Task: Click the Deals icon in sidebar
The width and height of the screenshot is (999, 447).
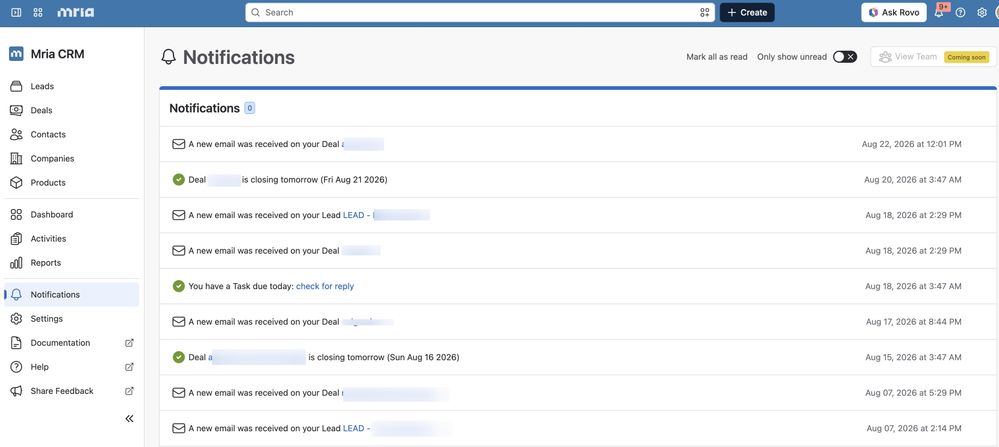Action: pyautogui.click(x=17, y=110)
